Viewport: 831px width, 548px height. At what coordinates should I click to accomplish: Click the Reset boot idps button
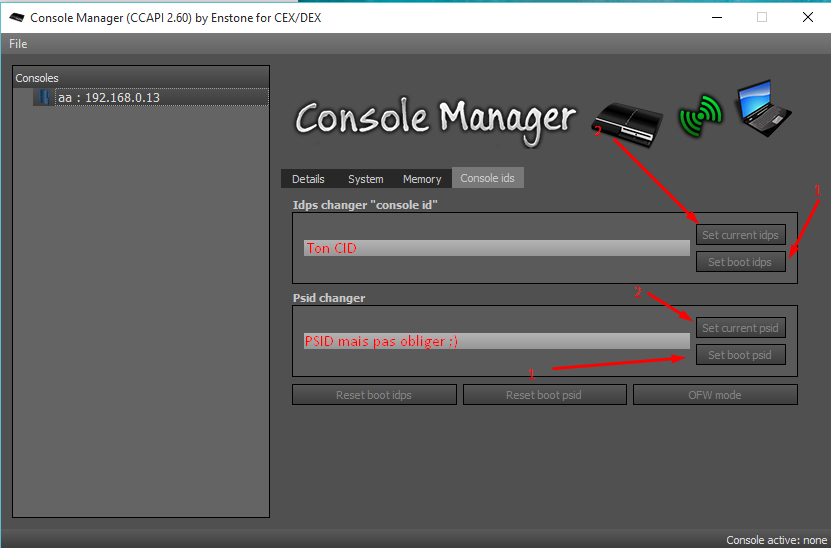click(x=374, y=395)
